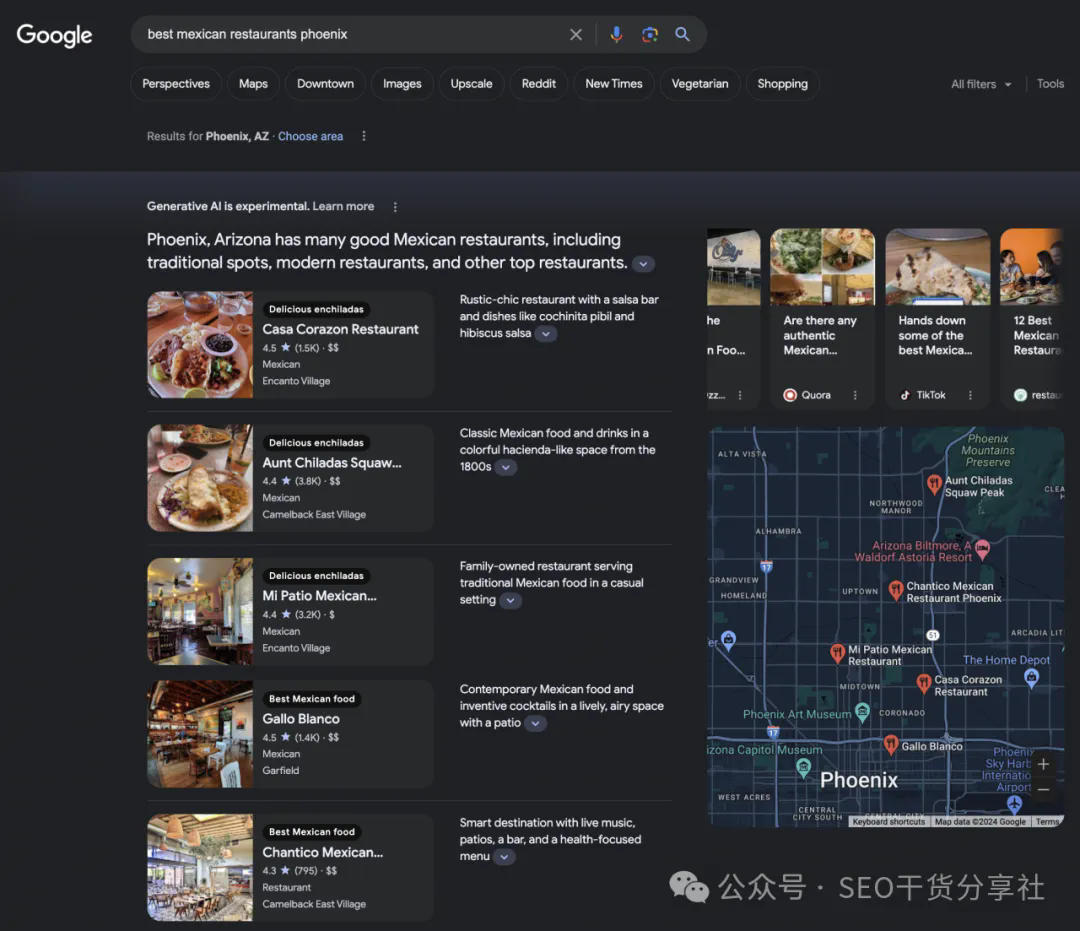Screen dimensions: 1080x931
Task: Expand the Casa Corazon description chevron
Action: pyautogui.click(x=546, y=334)
